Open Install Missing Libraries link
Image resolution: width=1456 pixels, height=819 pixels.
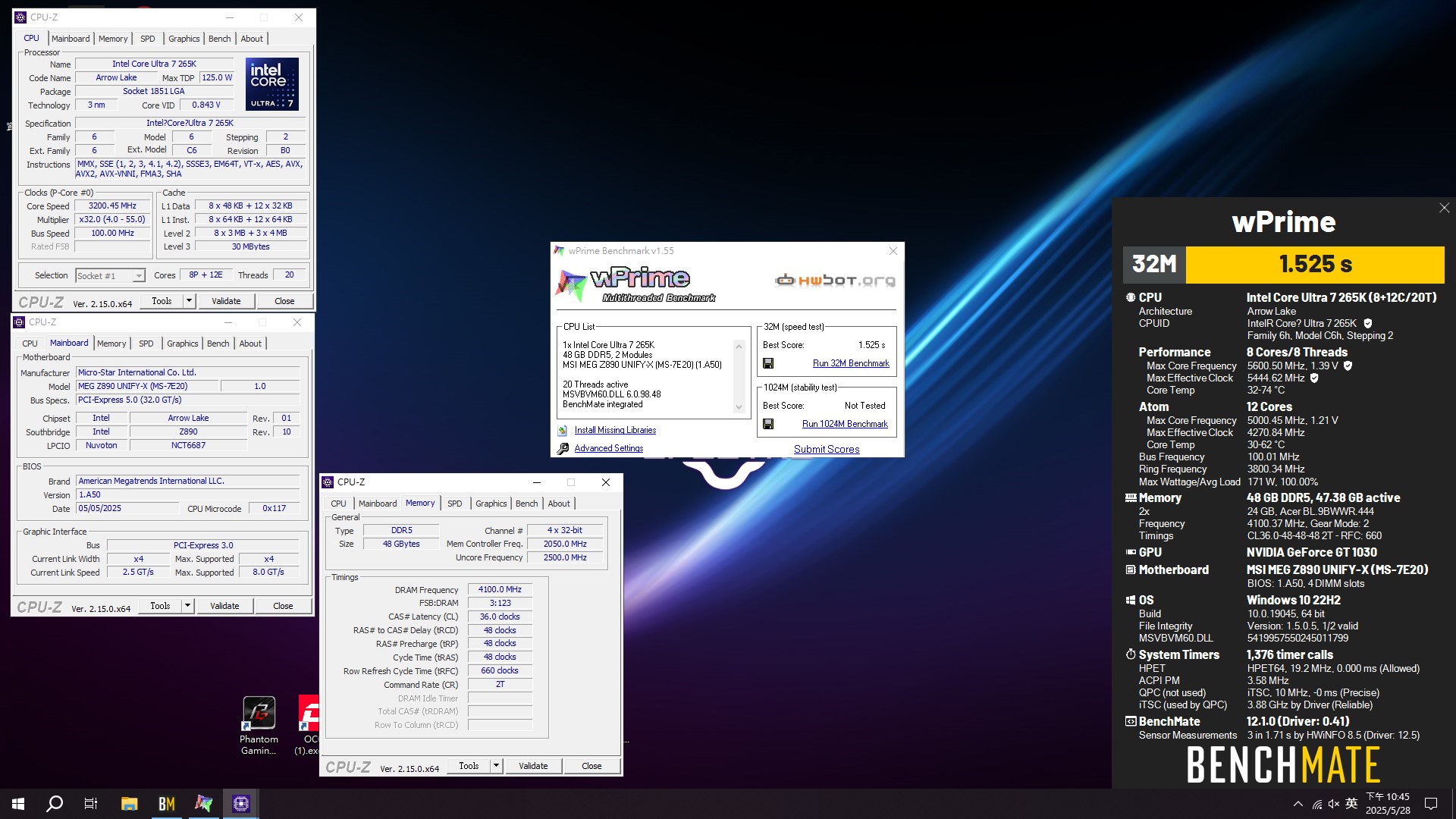pyautogui.click(x=615, y=430)
